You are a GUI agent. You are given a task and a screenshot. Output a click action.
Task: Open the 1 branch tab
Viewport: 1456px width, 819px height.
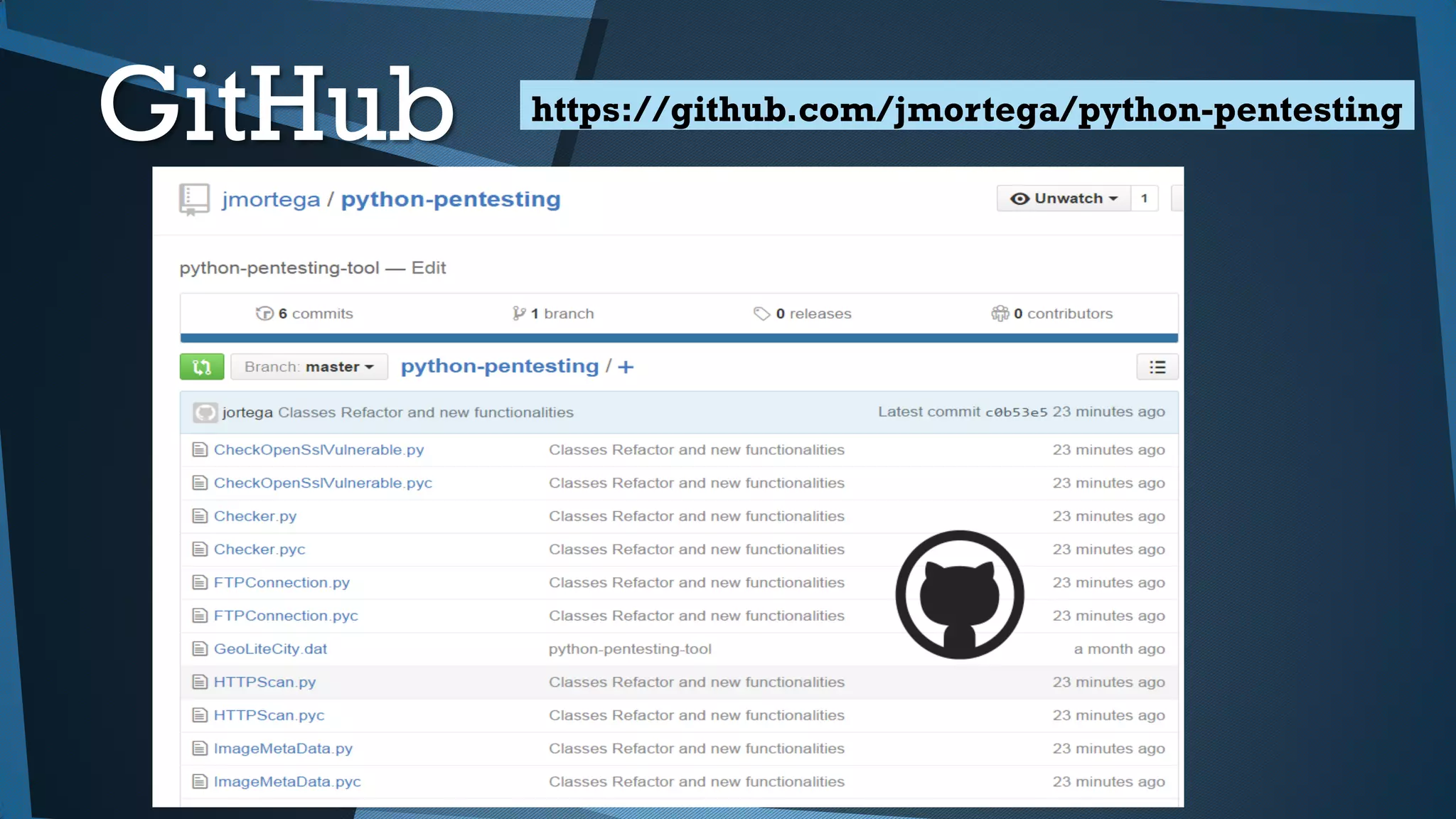pos(553,314)
